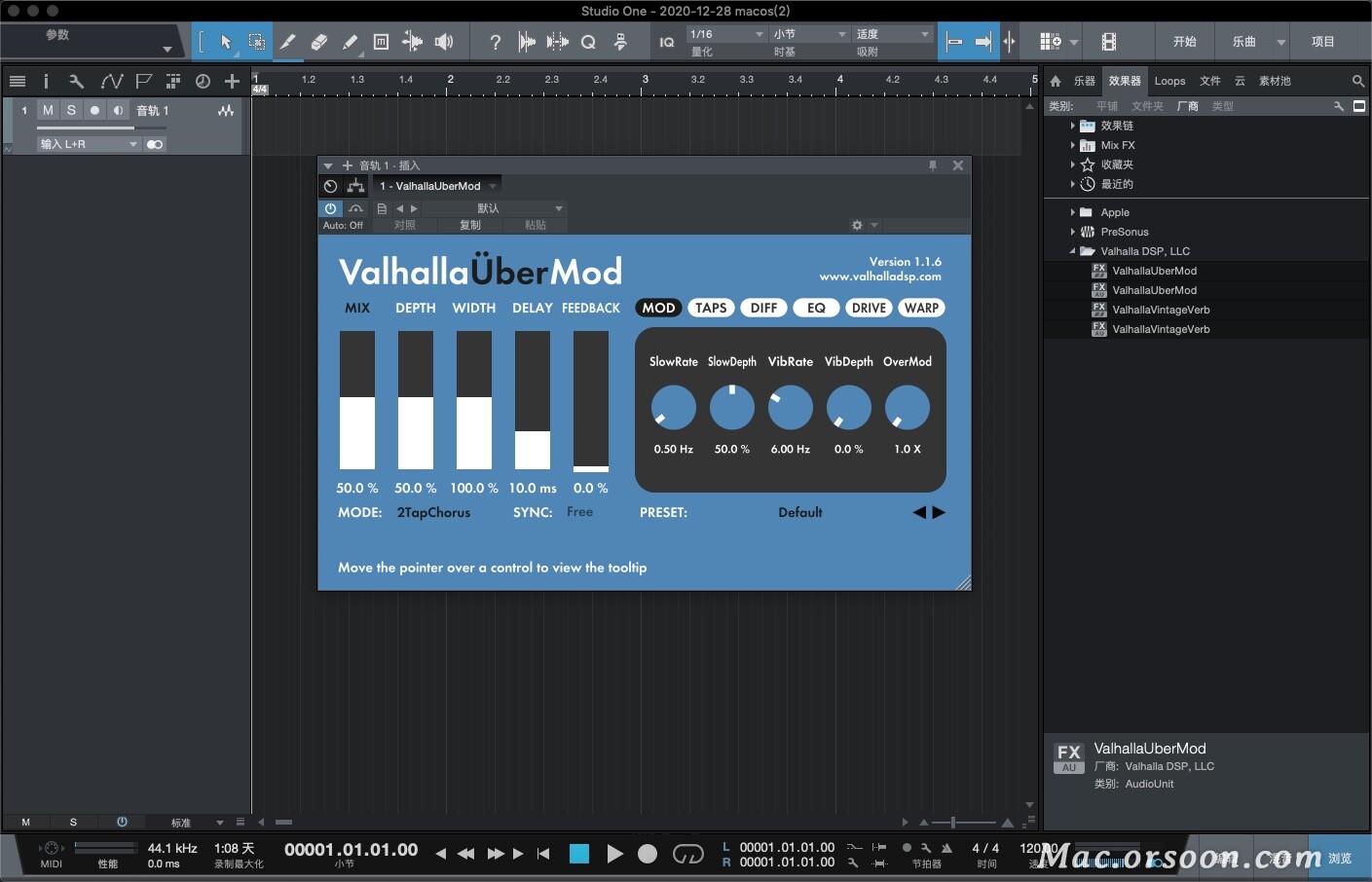The width and height of the screenshot is (1372, 882).
Task: Toggle the loop button in transport
Action: pyautogui.click(x=687, y=854)
